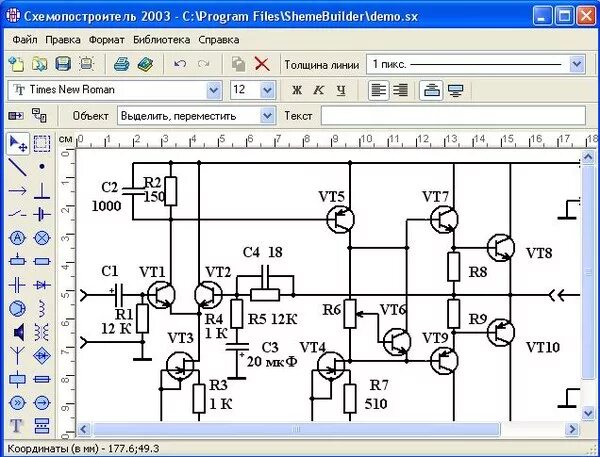This screenshot has height=457, width=600.
Task: Open the Файл menu
Action: (25, 40)
